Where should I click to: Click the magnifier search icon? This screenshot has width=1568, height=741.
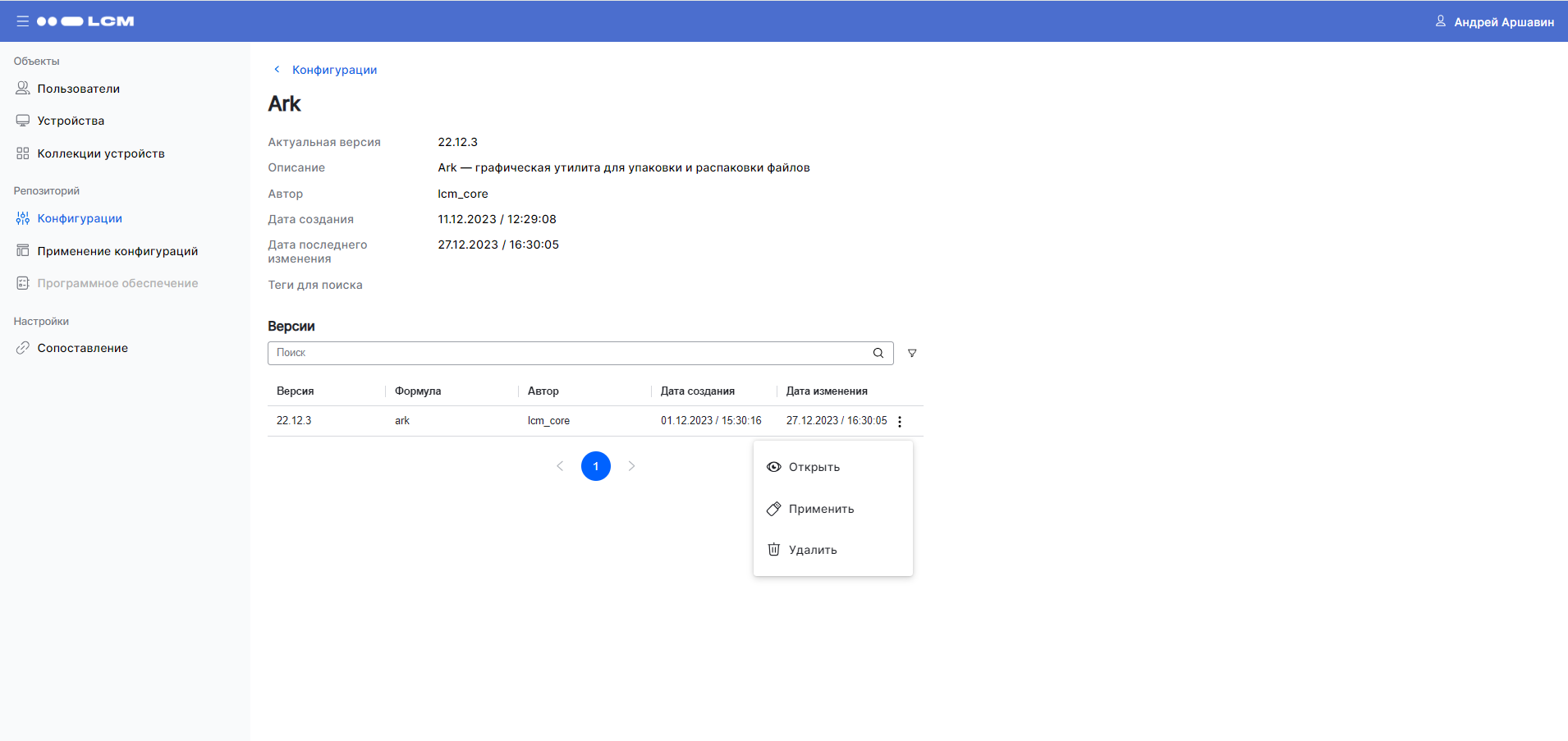878,353
